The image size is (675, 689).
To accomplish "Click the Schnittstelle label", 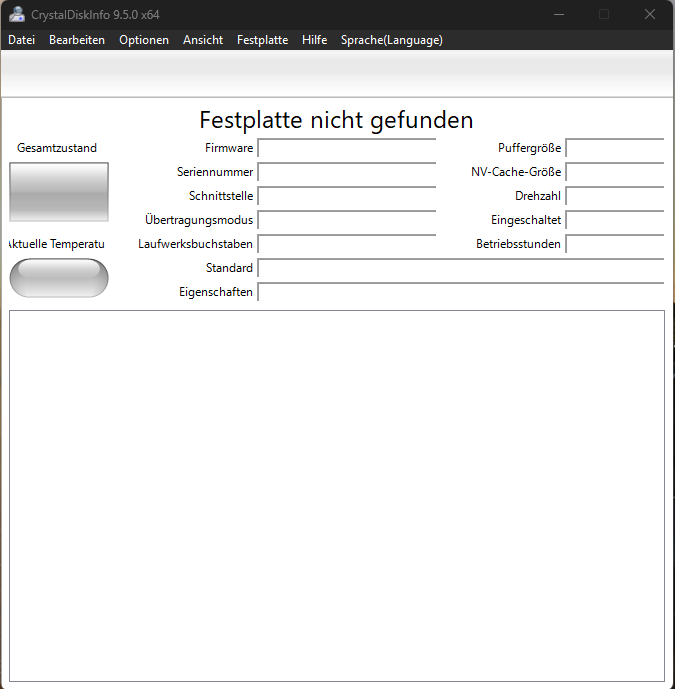I will (221, 196).
